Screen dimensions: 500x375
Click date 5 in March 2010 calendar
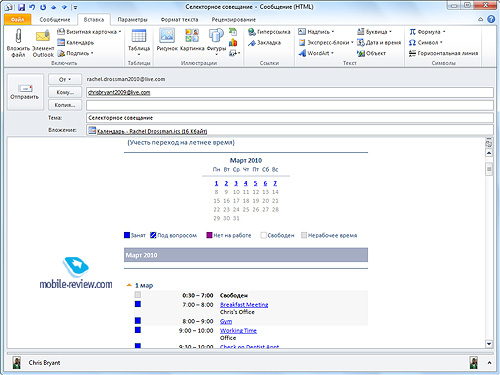(255, 183)
